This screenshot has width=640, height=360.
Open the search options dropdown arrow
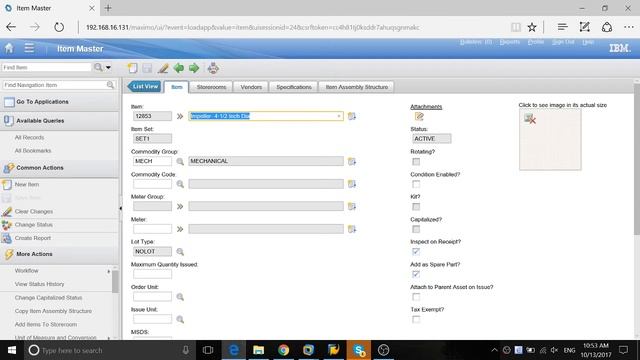point(108,67)
